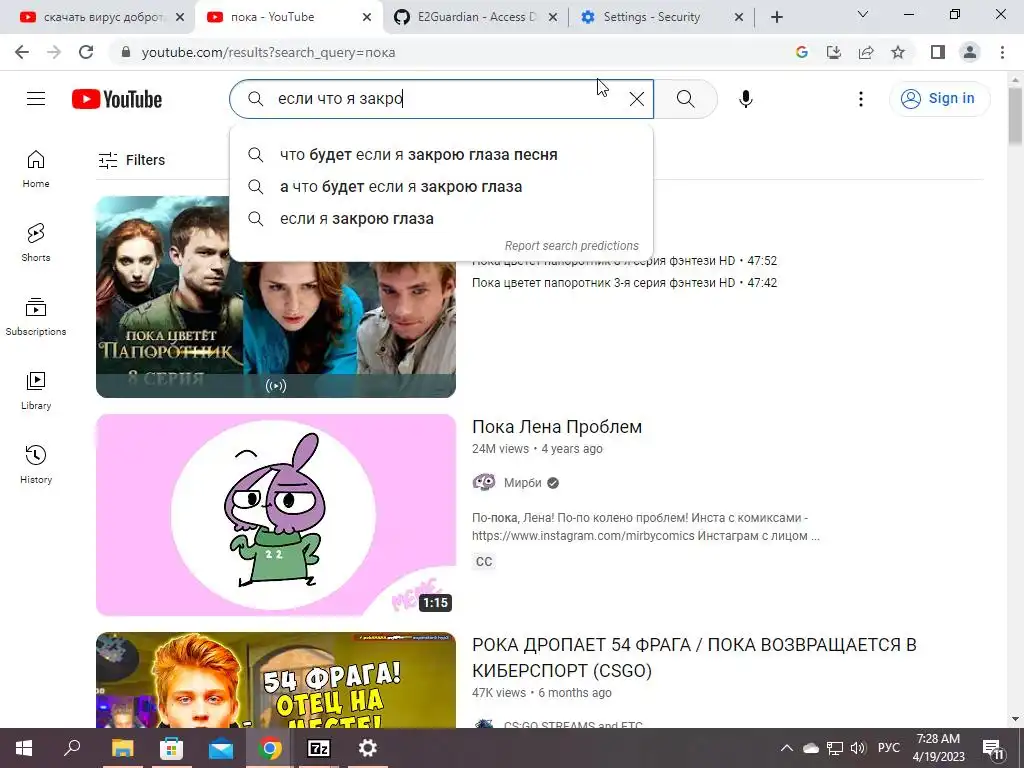The height and width of the screenshot is (768, 1024).
Task: Click the address bar URL
Action: (x=268, y=52)
